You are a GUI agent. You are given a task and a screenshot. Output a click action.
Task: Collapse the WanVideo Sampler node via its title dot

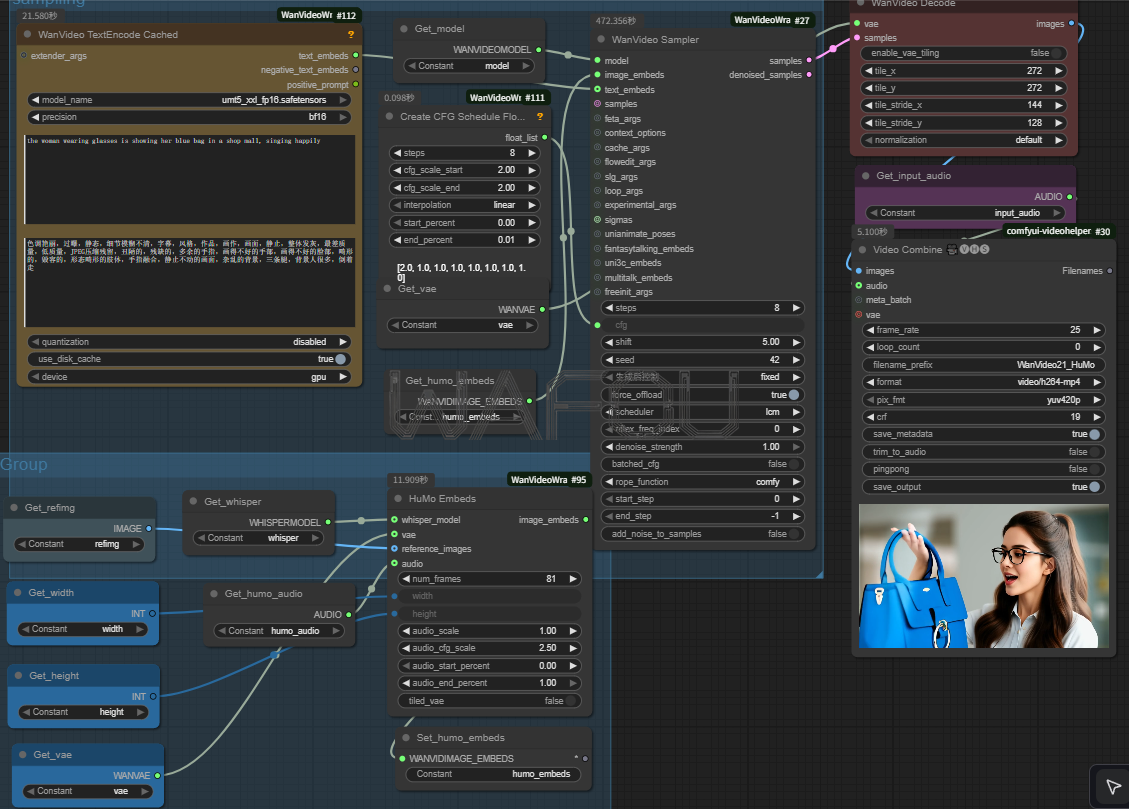point(600,40)
